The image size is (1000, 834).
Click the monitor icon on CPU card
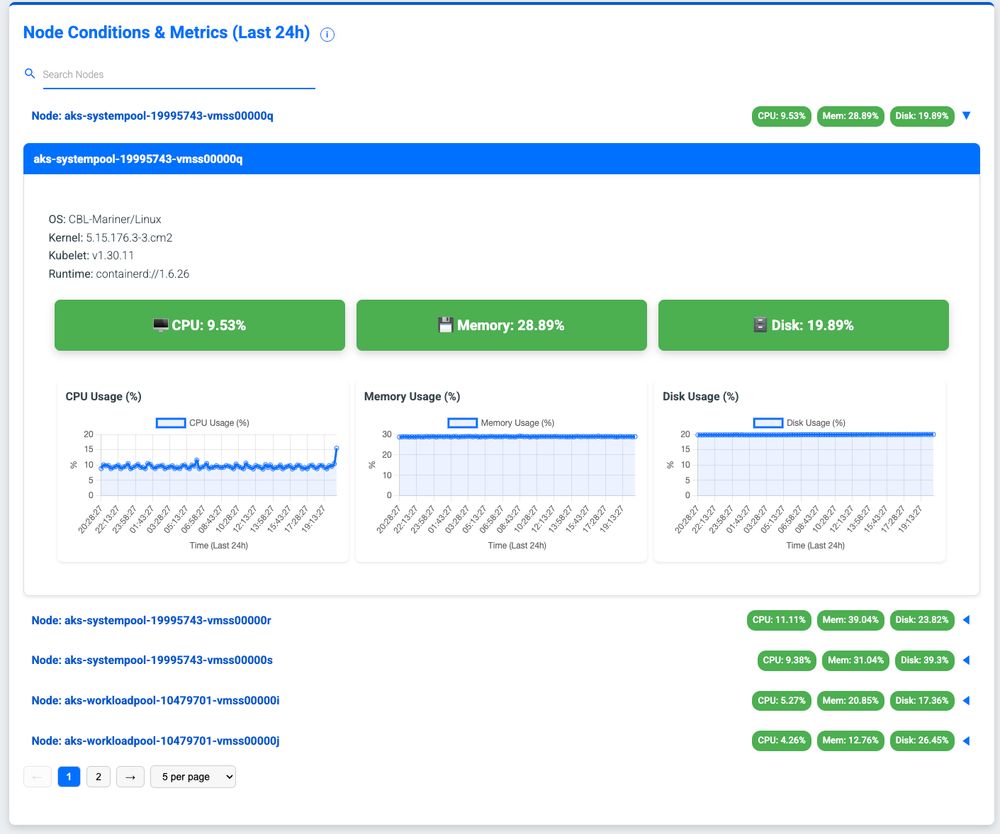(x=161, y=325)
